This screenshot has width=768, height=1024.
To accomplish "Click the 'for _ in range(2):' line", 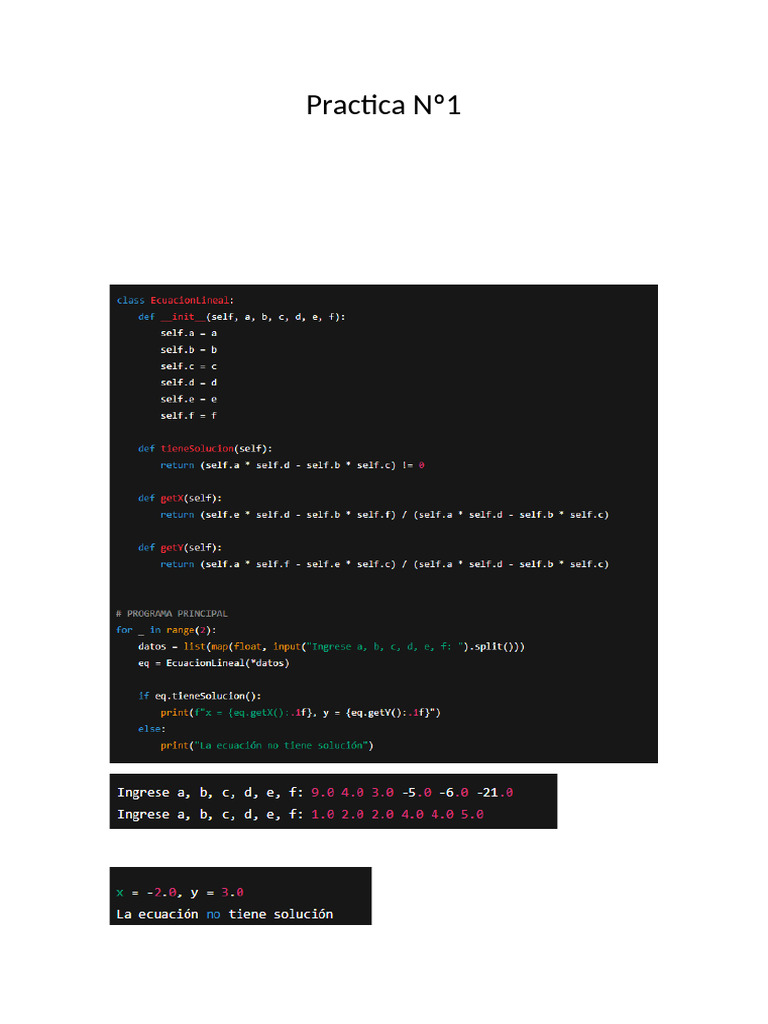I will (x=167, y=630).
